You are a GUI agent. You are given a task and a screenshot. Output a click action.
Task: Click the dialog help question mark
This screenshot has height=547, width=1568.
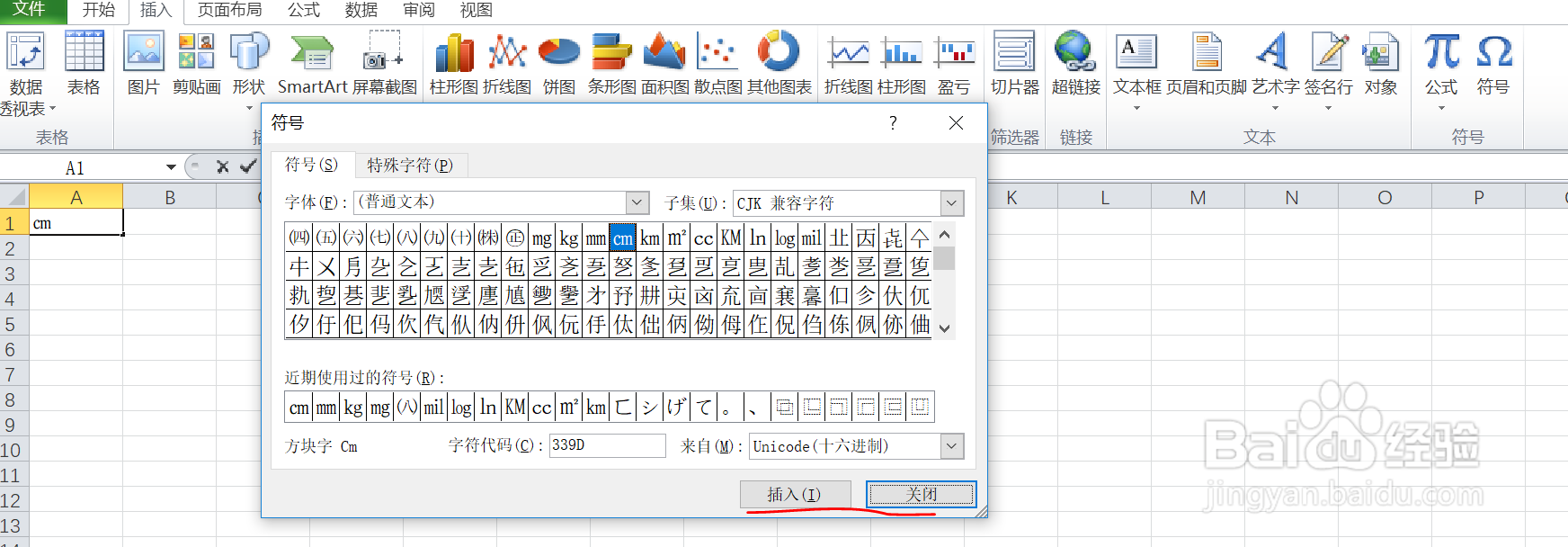pos(893,123)
